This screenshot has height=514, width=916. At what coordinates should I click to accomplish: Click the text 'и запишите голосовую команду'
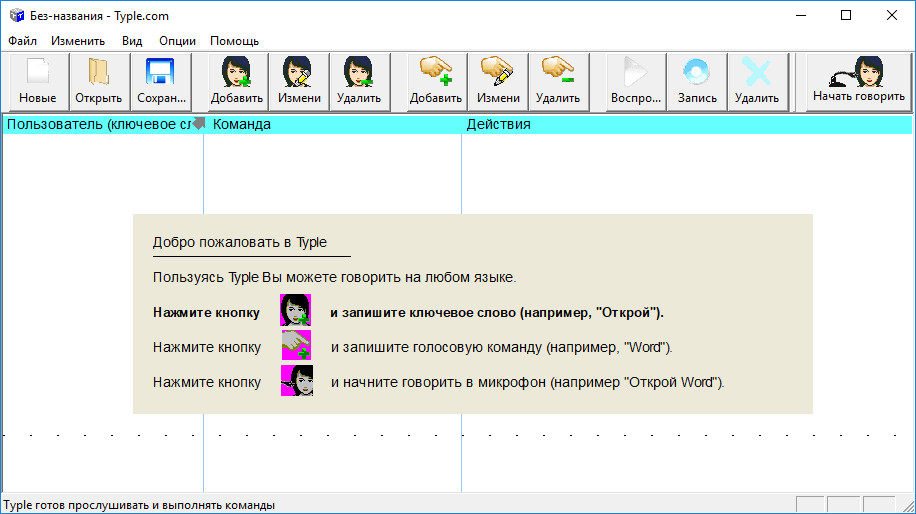click(x=436, y=348)
